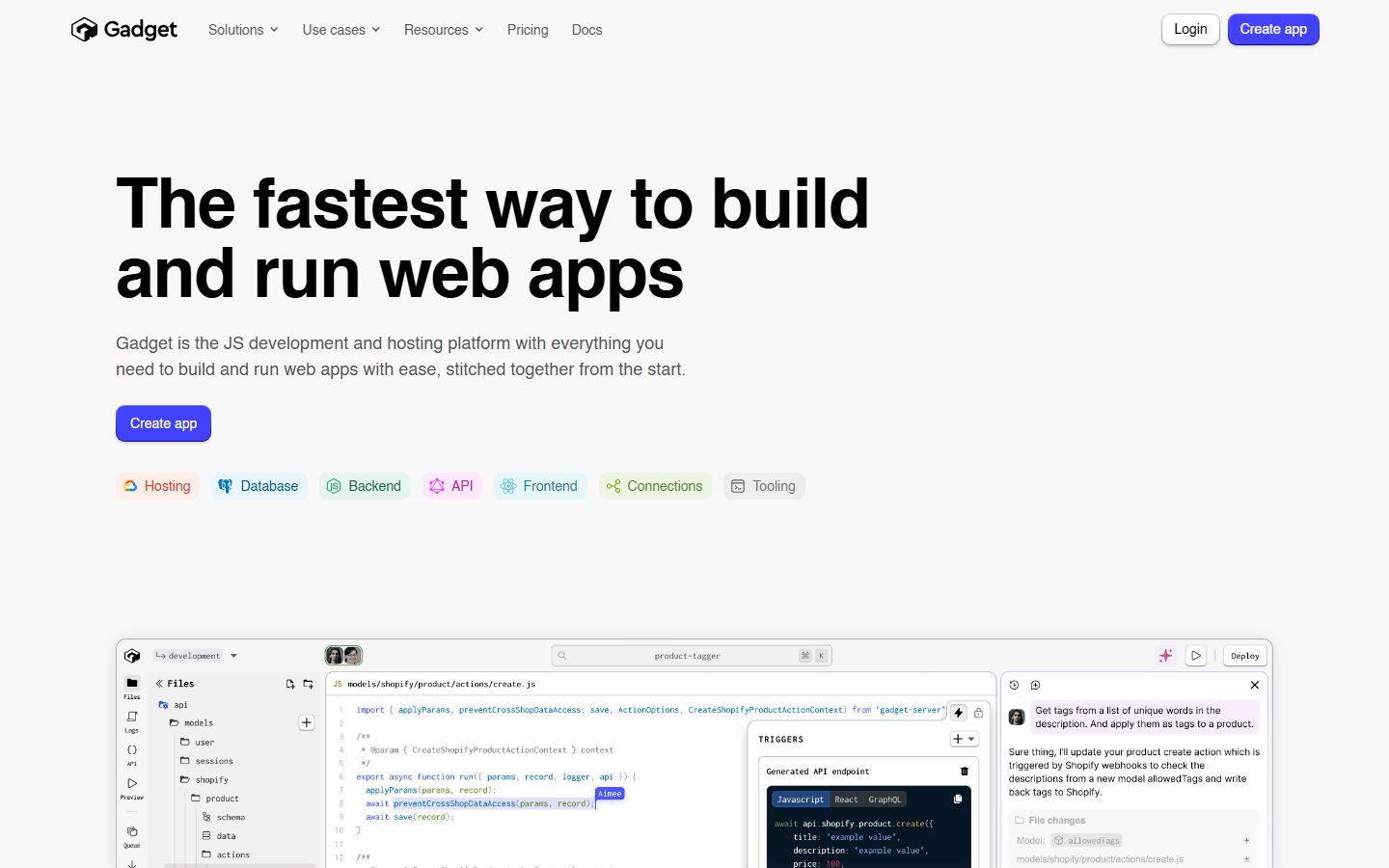
Task: Click the Create app hero button
Action: coord(163,423)
